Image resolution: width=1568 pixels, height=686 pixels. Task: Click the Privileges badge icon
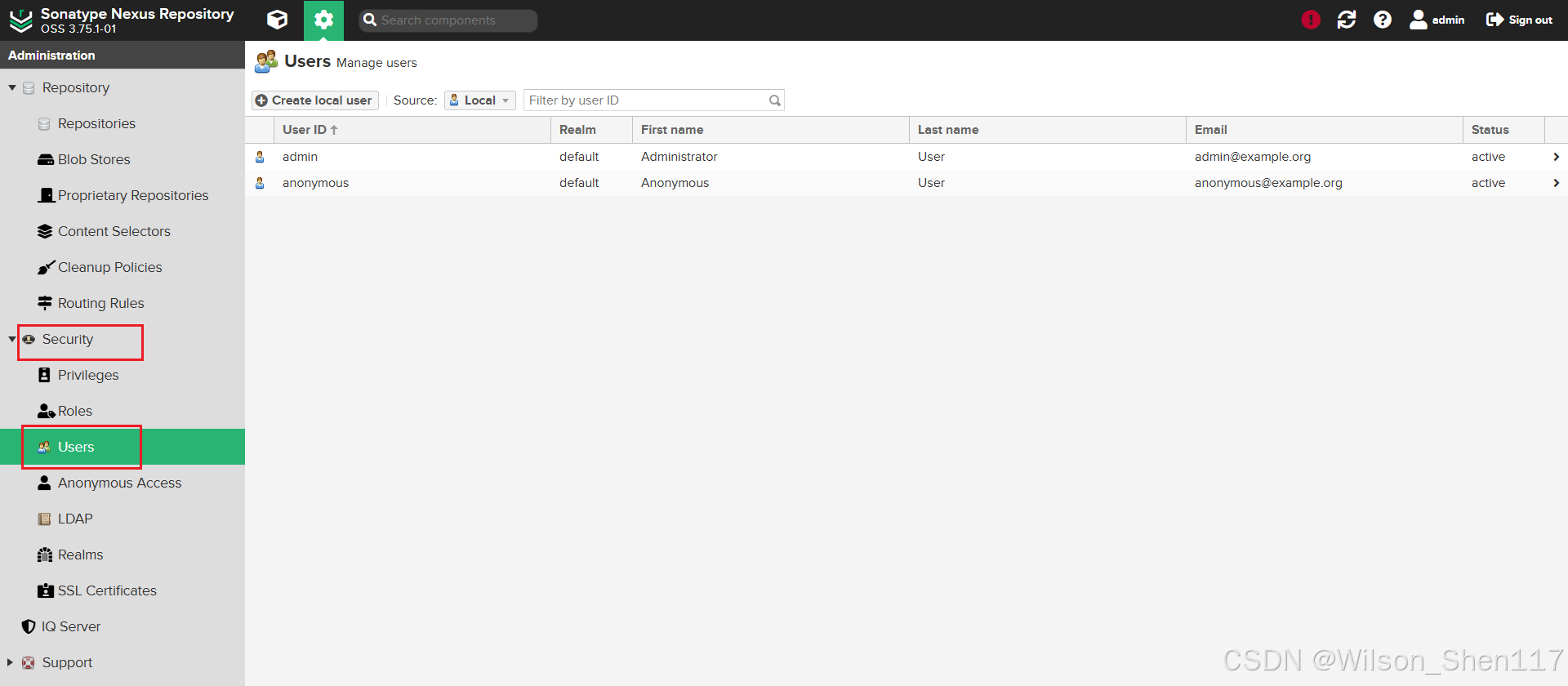(45, 375)
